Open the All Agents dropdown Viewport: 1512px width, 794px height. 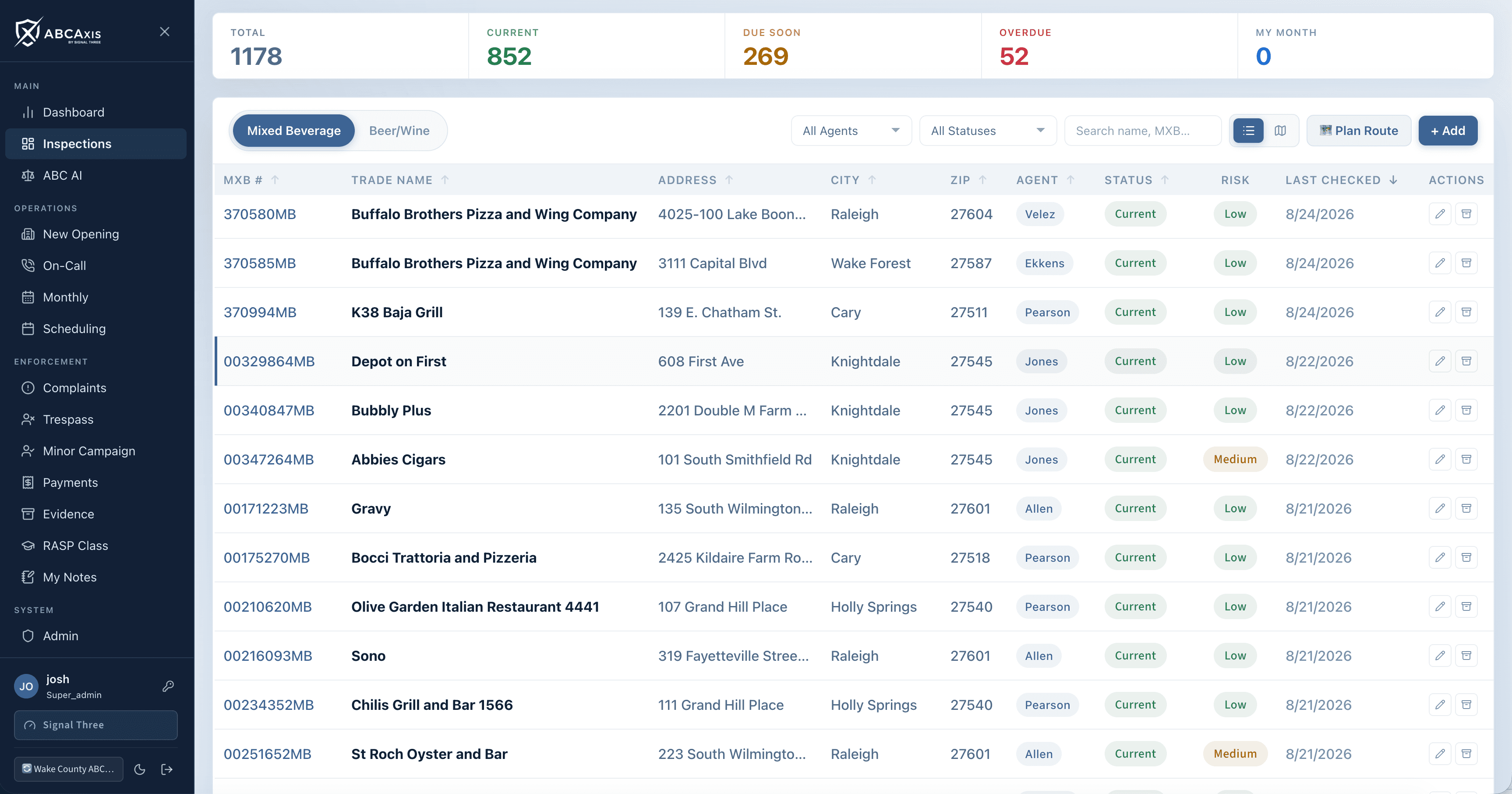click(x=851, y=131)
